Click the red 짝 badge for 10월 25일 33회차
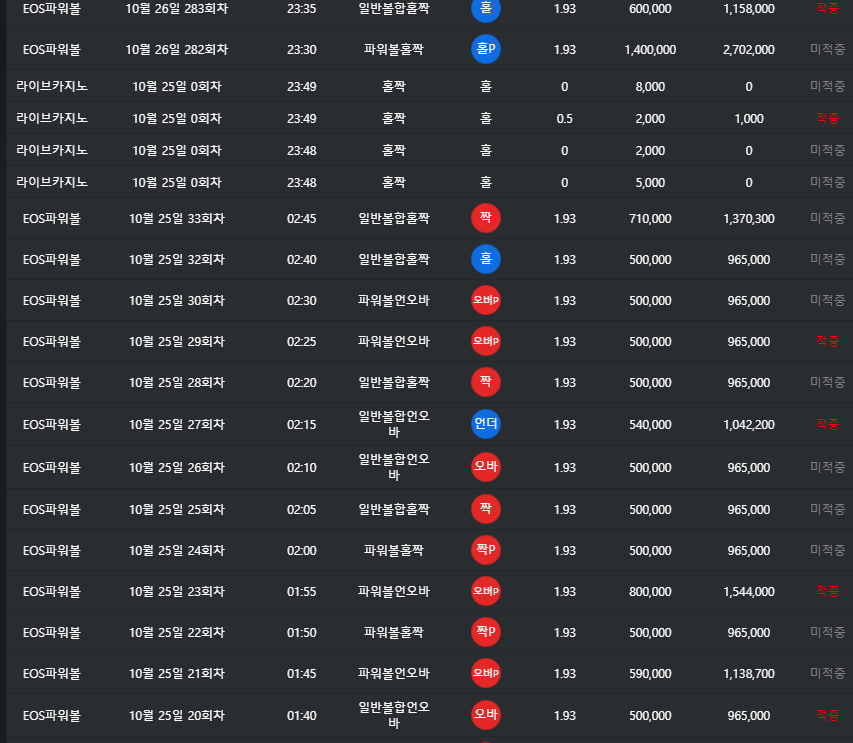853x743 pixels. pos(485,218)
